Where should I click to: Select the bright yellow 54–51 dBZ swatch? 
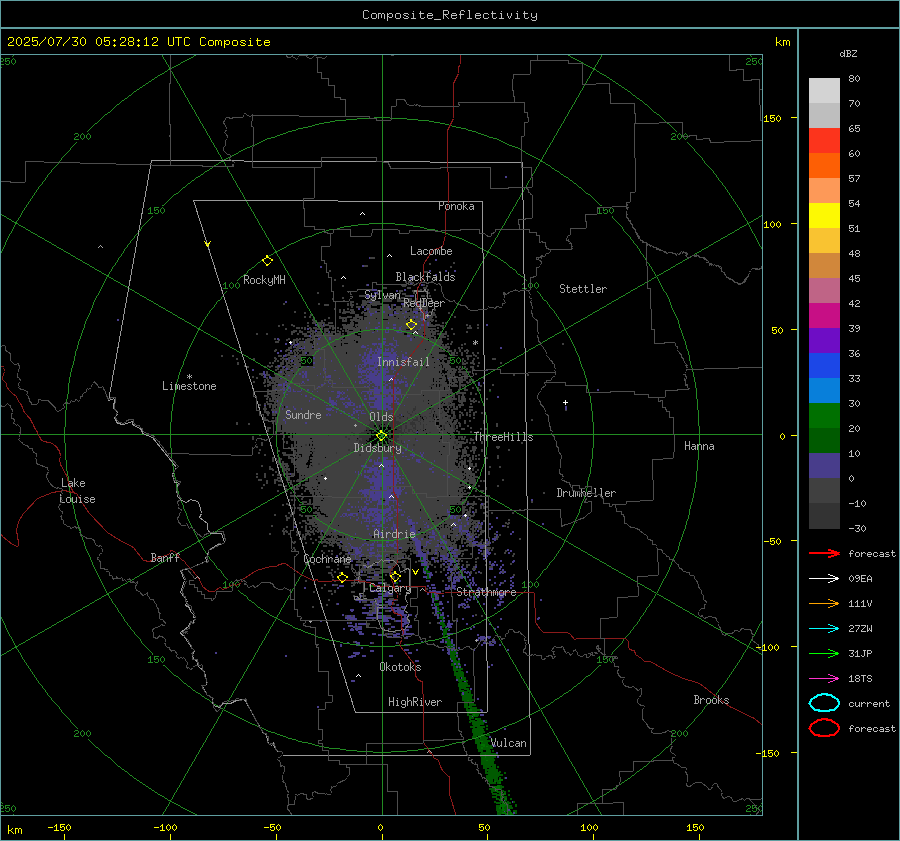(824, 216)
